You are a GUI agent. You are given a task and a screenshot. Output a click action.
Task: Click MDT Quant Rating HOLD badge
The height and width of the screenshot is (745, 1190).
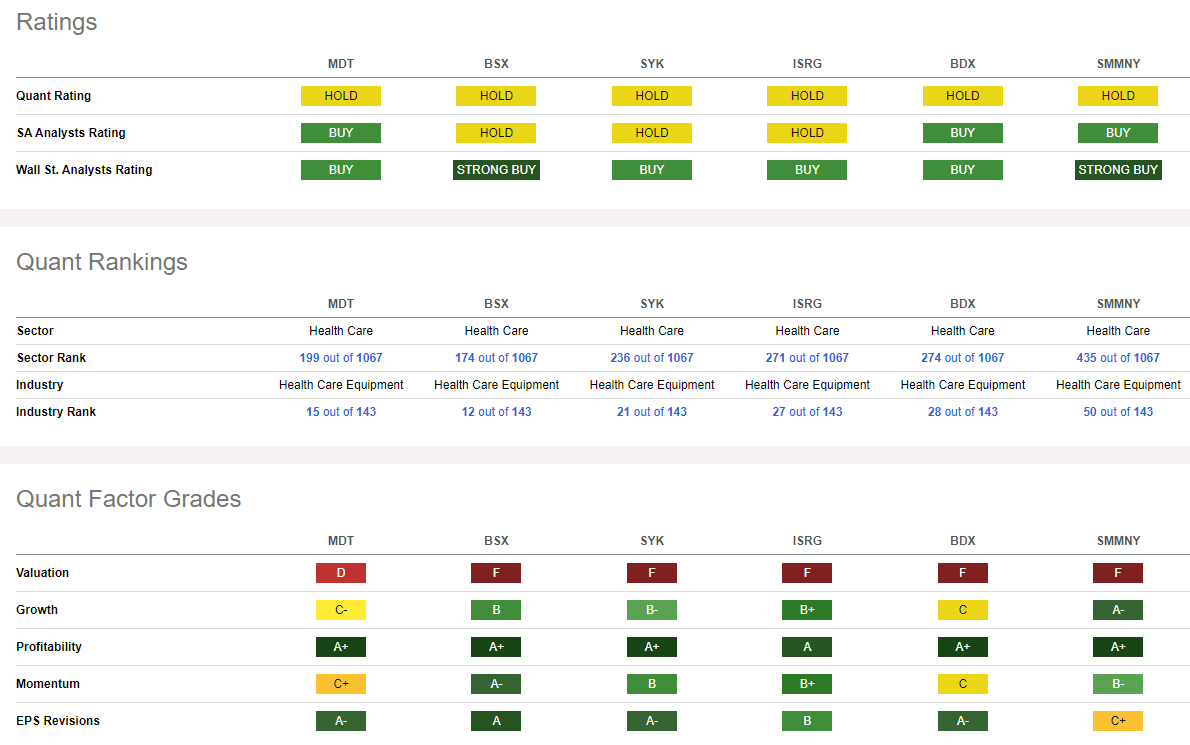[x=341, y=96]
